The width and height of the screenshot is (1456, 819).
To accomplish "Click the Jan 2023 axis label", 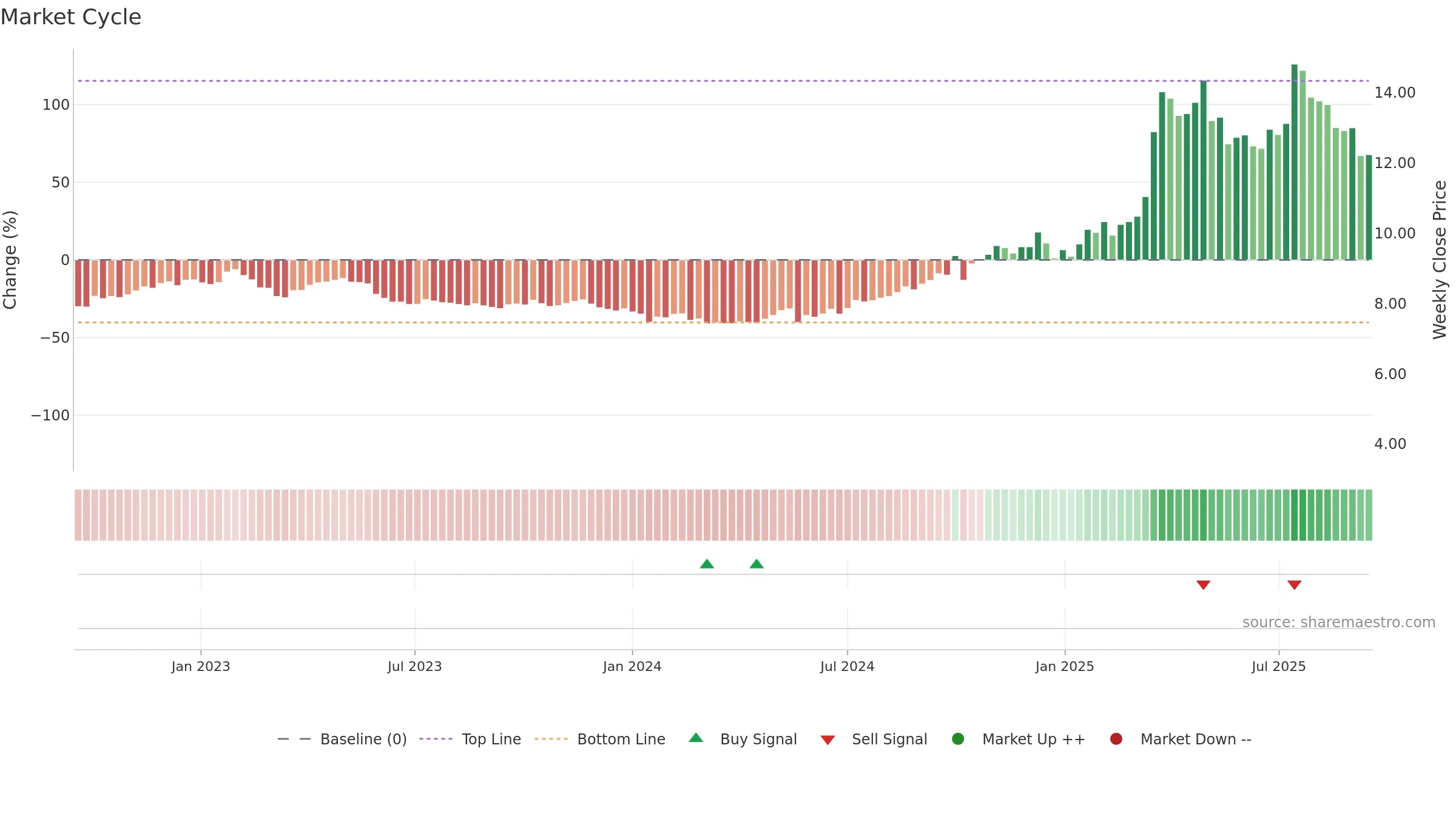I will (201, 667).
